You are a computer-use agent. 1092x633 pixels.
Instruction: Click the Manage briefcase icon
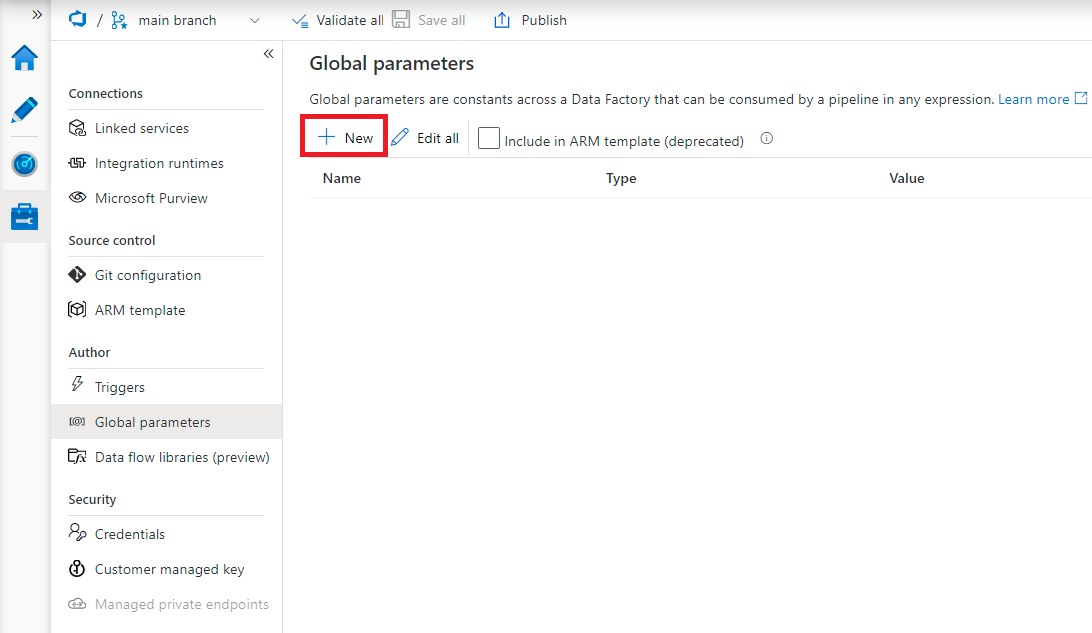tap(23, 215)
